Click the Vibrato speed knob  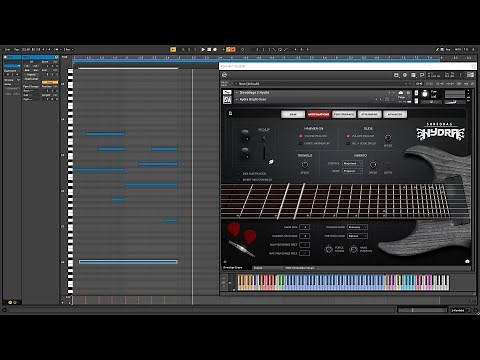point(373,165)
